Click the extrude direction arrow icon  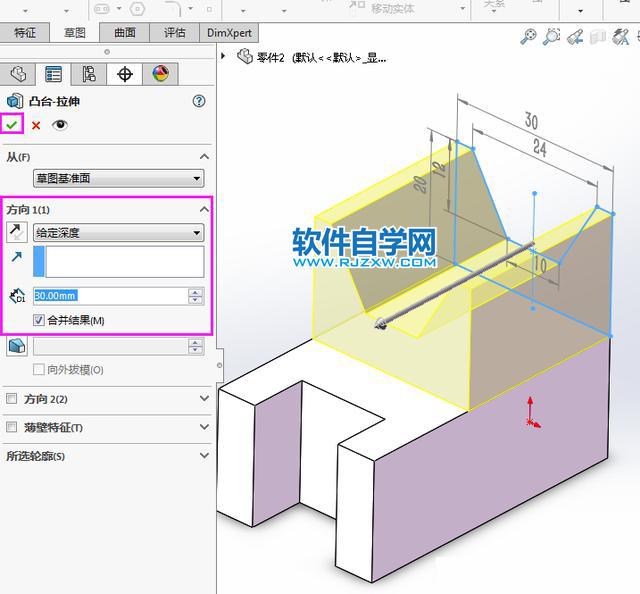point(17,257)
